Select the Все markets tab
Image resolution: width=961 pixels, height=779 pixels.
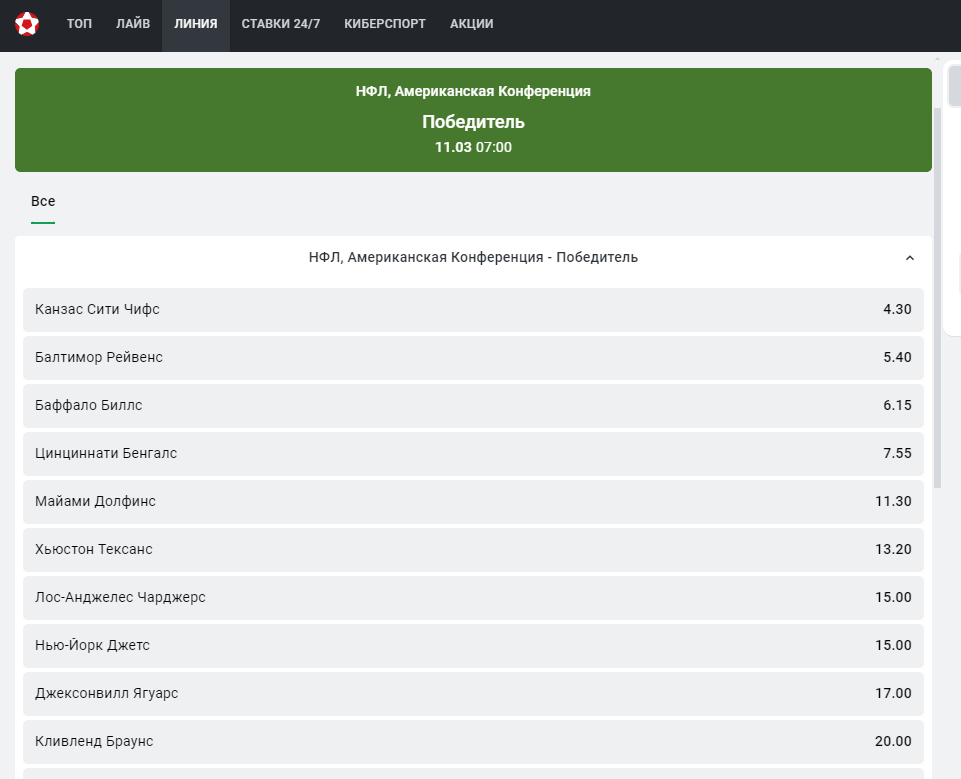(x=43, y=202)
